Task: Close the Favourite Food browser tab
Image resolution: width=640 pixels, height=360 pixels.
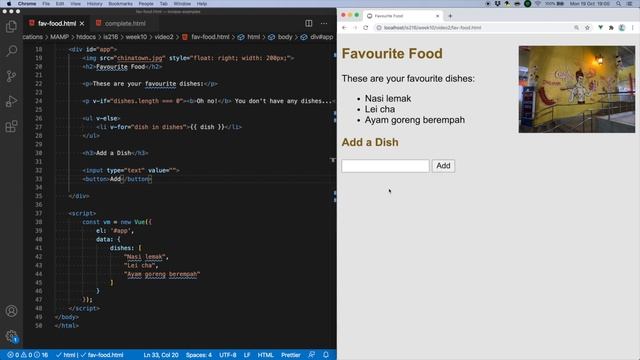Action: 438,16
